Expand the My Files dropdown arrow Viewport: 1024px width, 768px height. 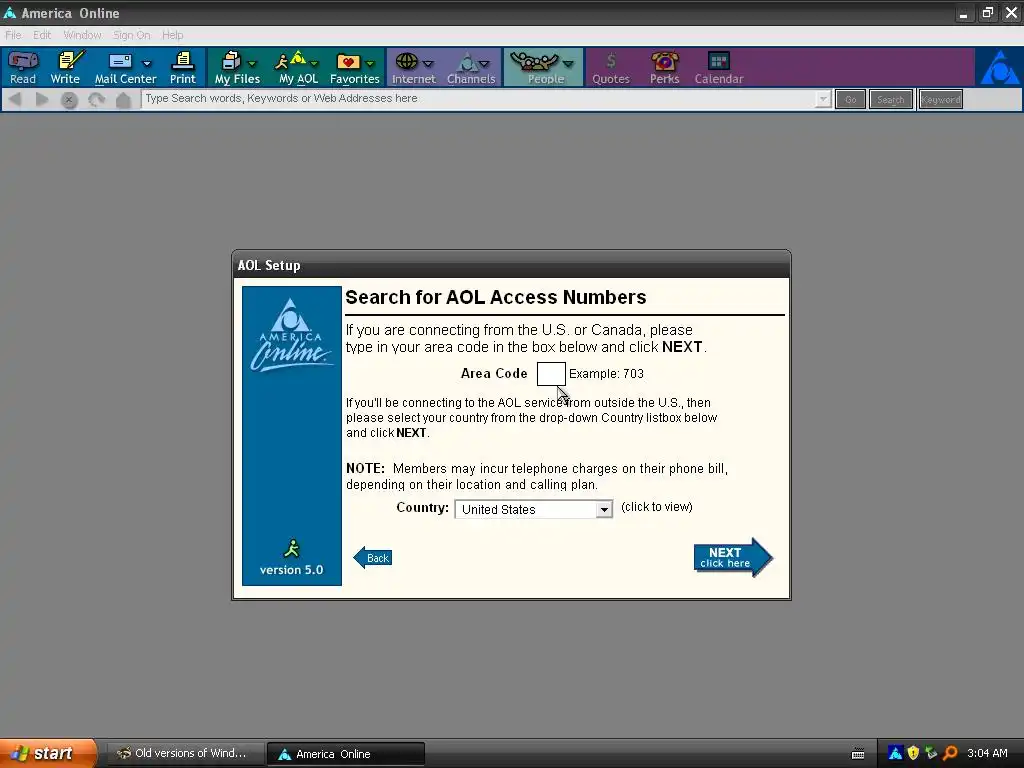252,63
